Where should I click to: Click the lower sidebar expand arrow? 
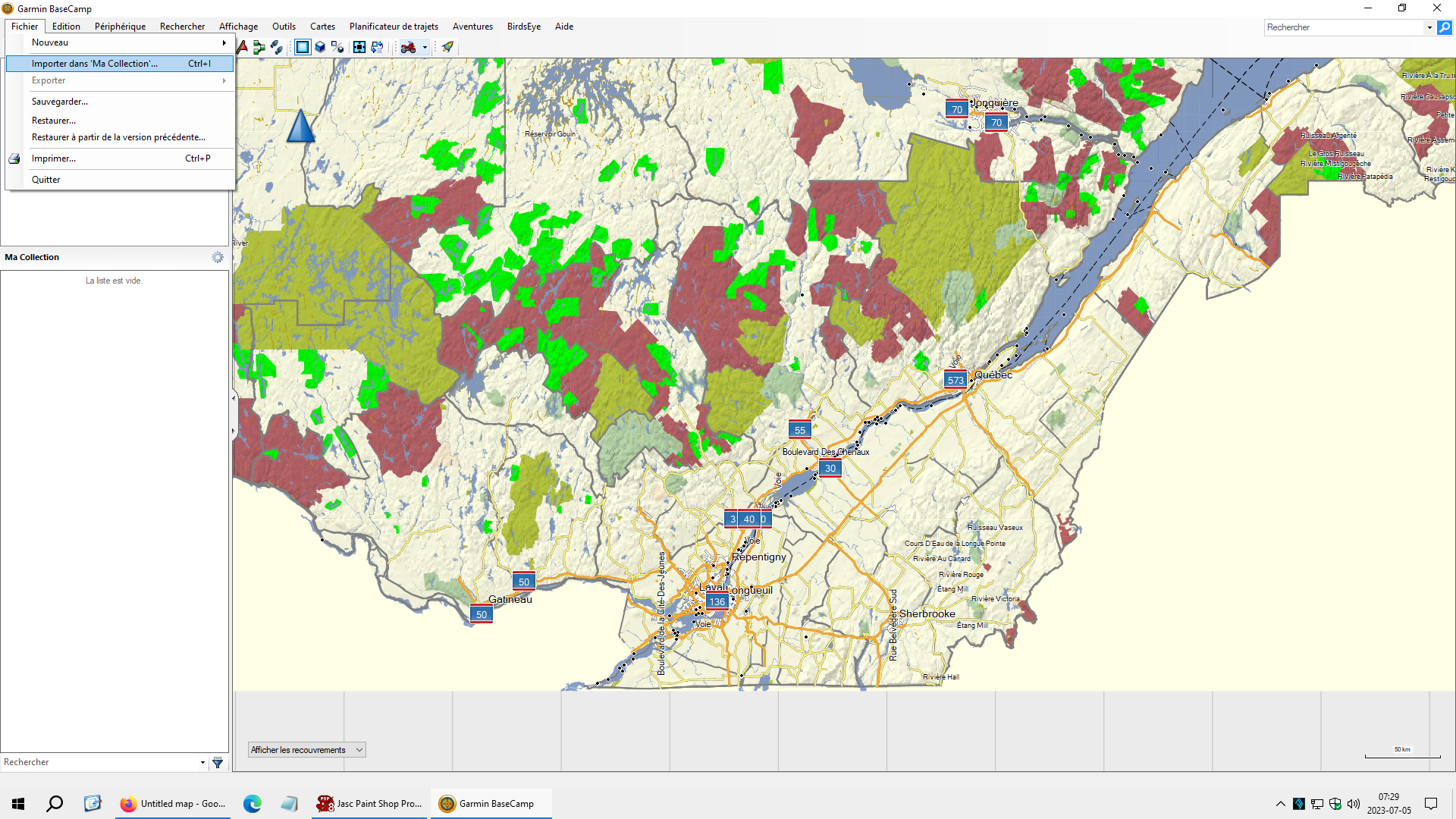point(233,431)
